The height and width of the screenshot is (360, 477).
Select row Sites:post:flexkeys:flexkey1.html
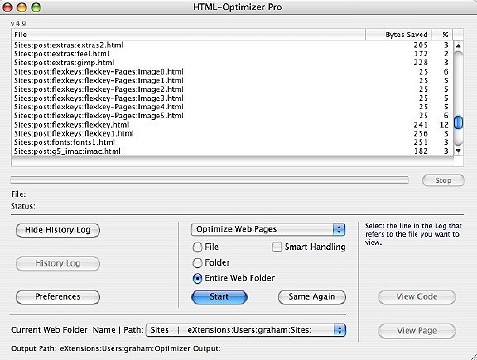click(x=232, y=133)
